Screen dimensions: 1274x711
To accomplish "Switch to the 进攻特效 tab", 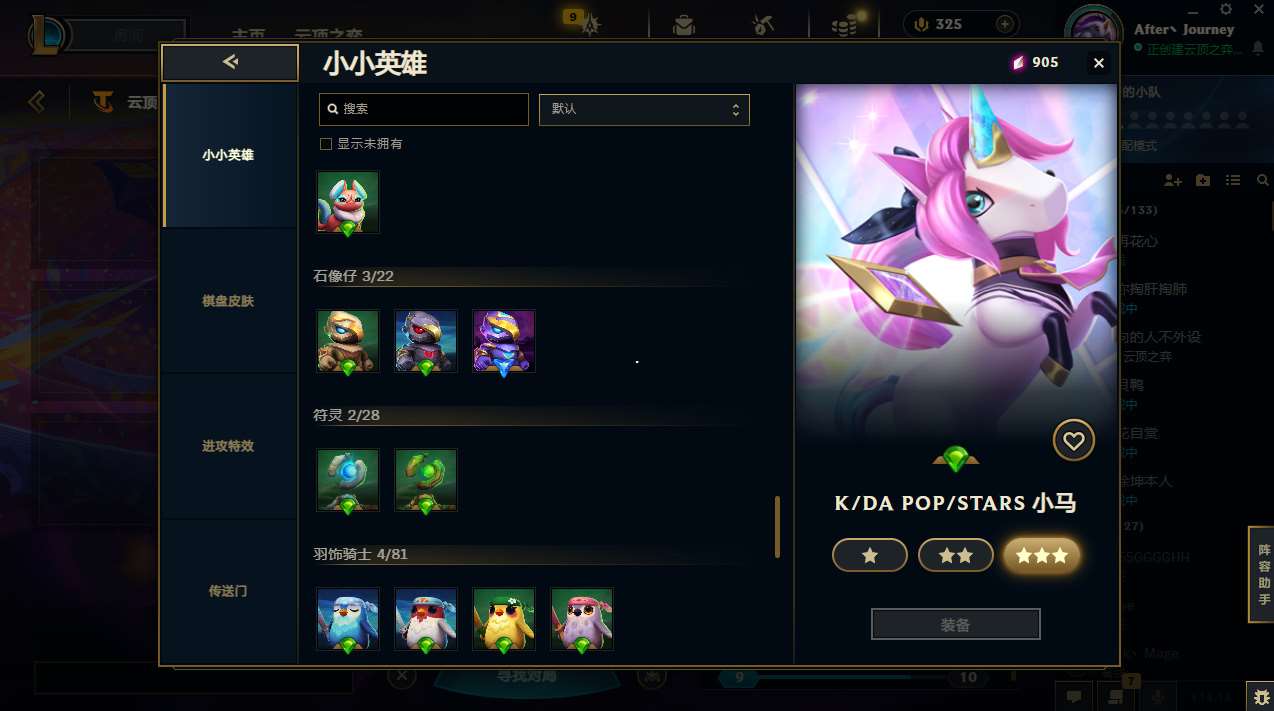I will [228, 446].
